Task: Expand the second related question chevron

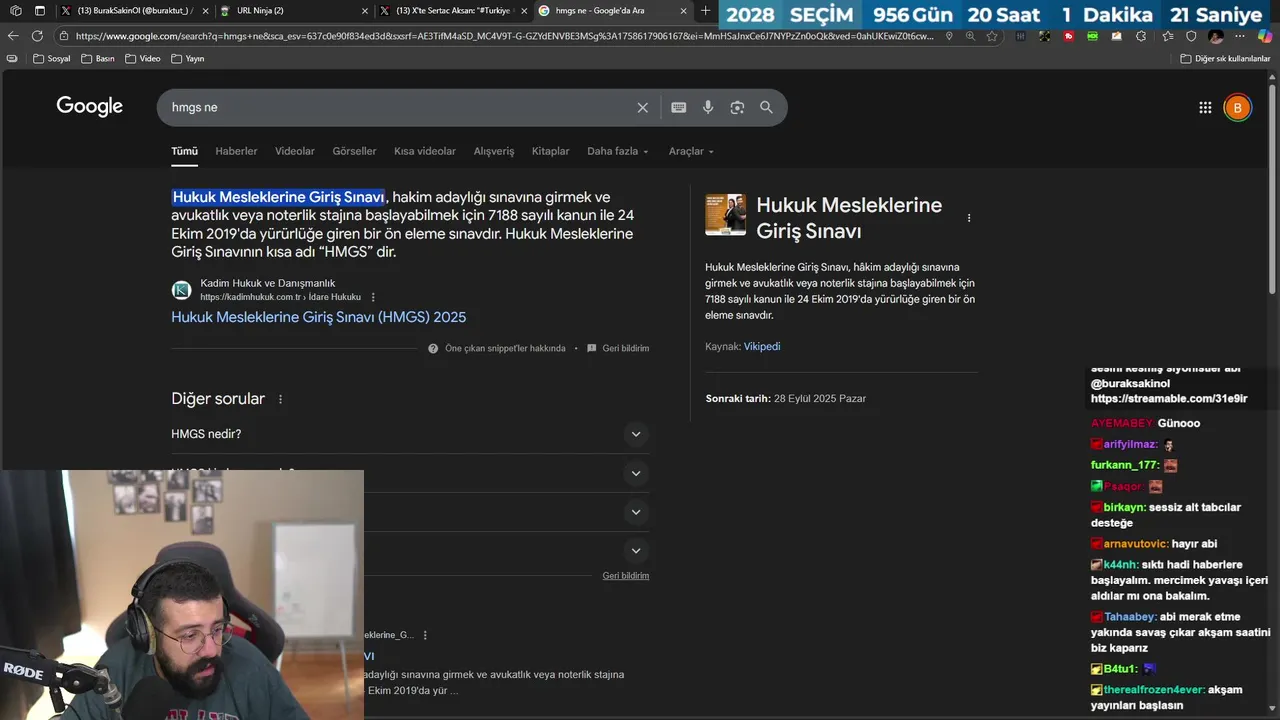Action: tap(635, 473)
